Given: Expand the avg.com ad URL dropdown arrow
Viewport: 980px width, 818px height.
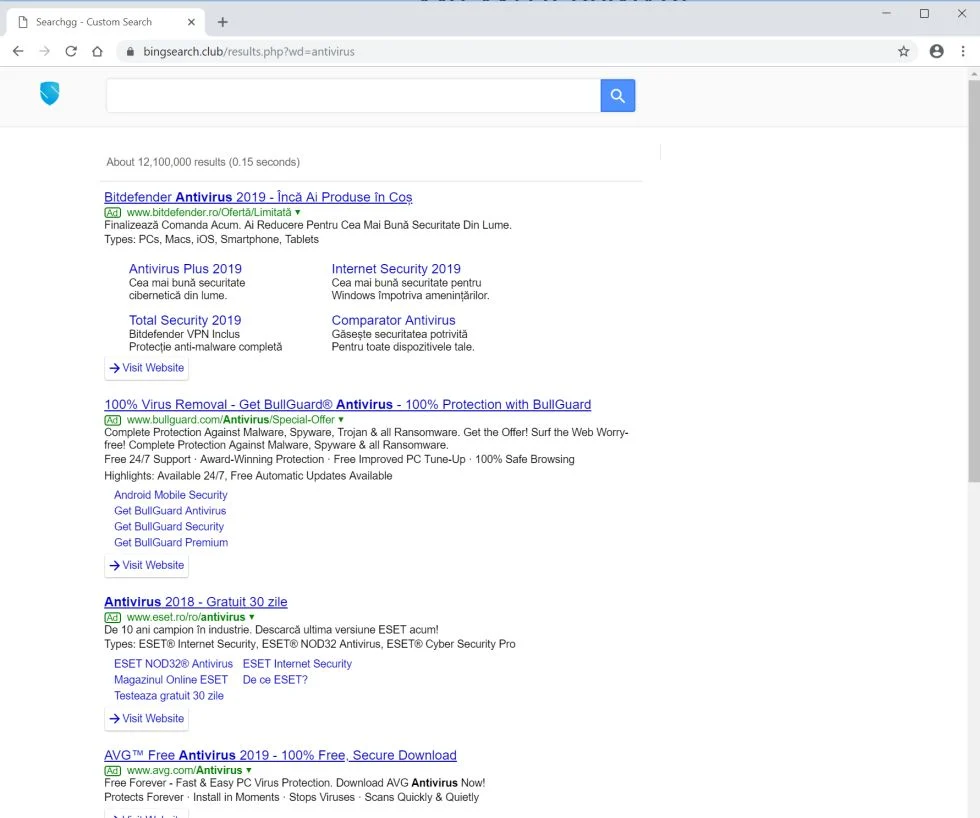Looking at the screenshot, I should [x=249, y=771].
